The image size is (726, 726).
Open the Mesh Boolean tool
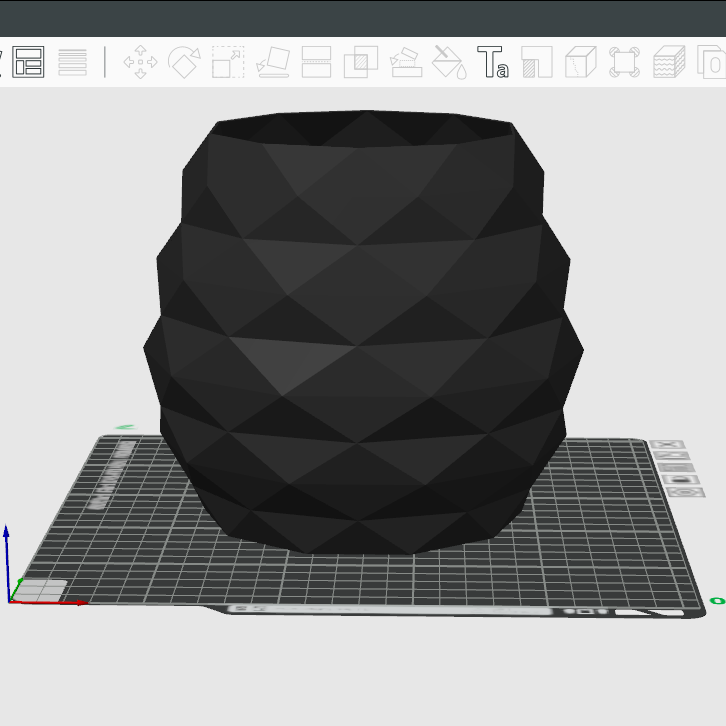click(360, 62)
